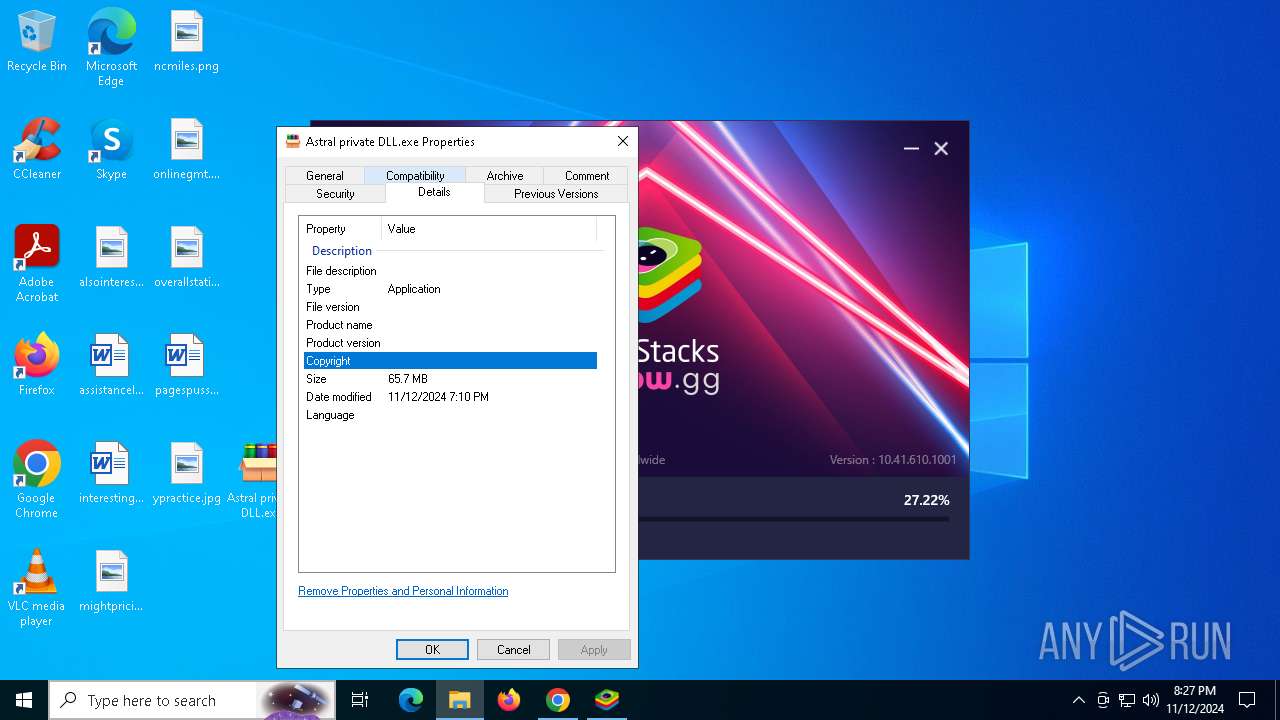1280x720 pixels.
Task: Open the Skype desktop shortcut
Action: click(x=111, y=150)
